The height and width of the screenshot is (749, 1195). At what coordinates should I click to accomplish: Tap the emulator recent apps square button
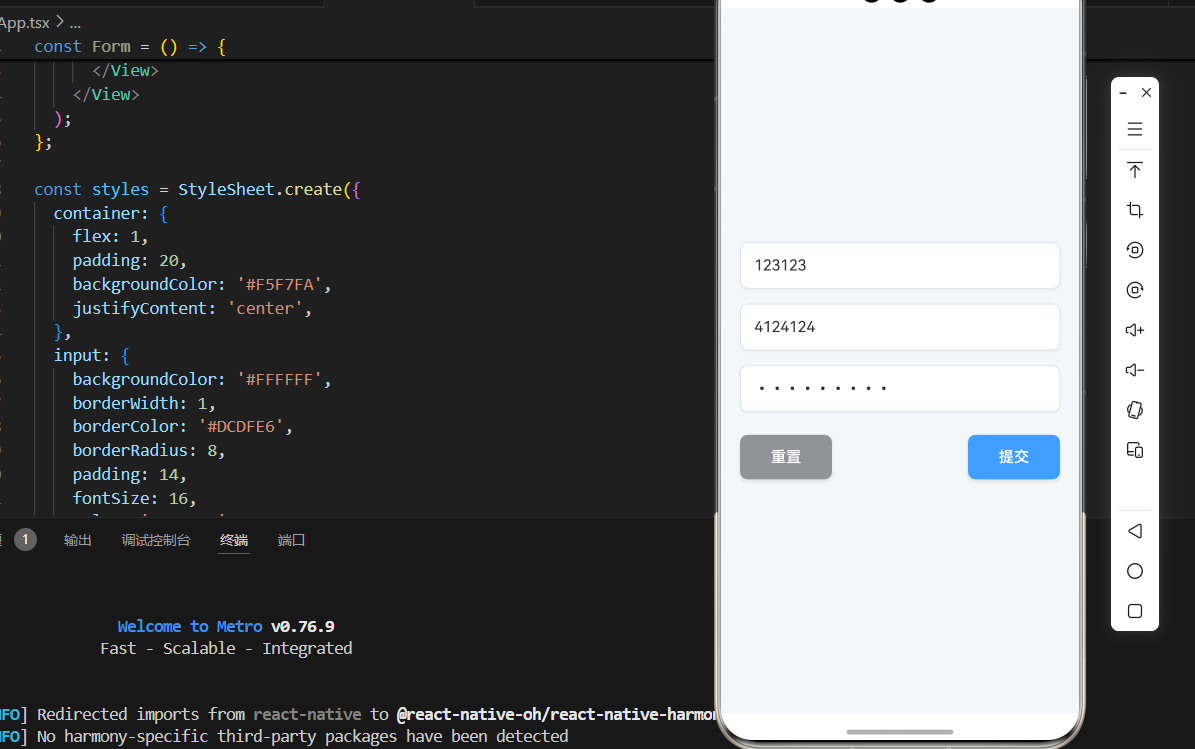(1135, 611)
